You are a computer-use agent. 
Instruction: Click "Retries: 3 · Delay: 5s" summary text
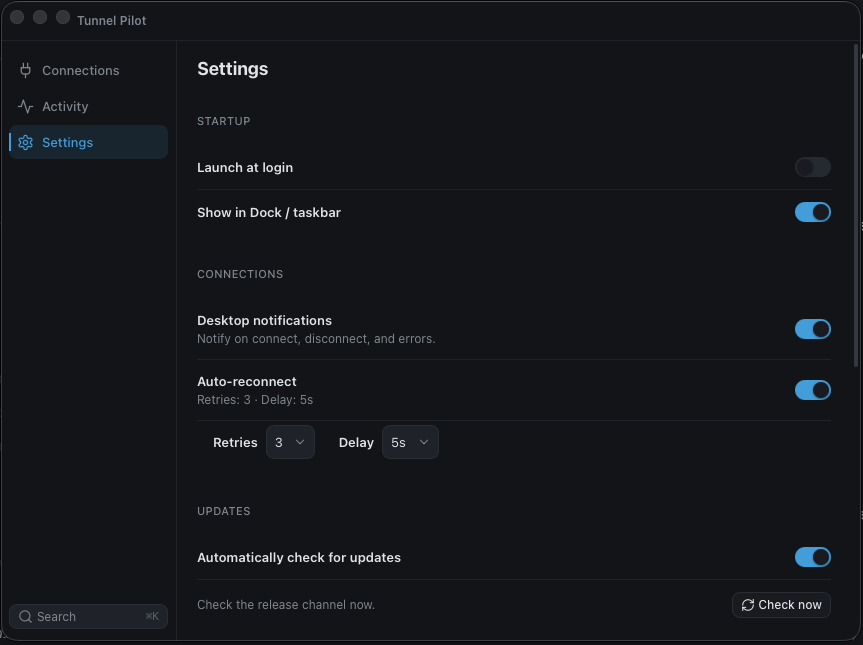coord(255,400)
